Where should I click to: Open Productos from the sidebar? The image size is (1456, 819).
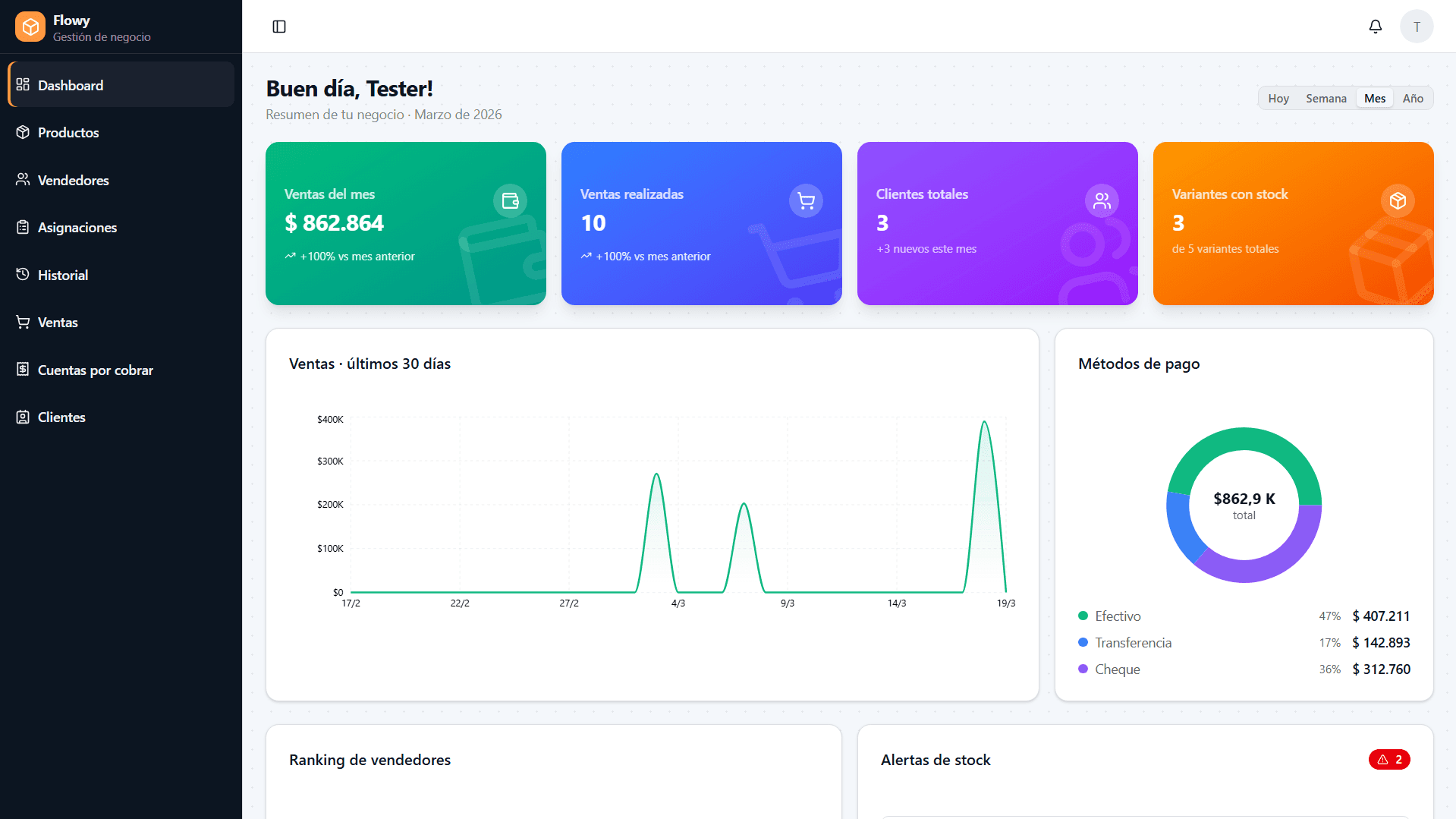click(x=68, y=132)
